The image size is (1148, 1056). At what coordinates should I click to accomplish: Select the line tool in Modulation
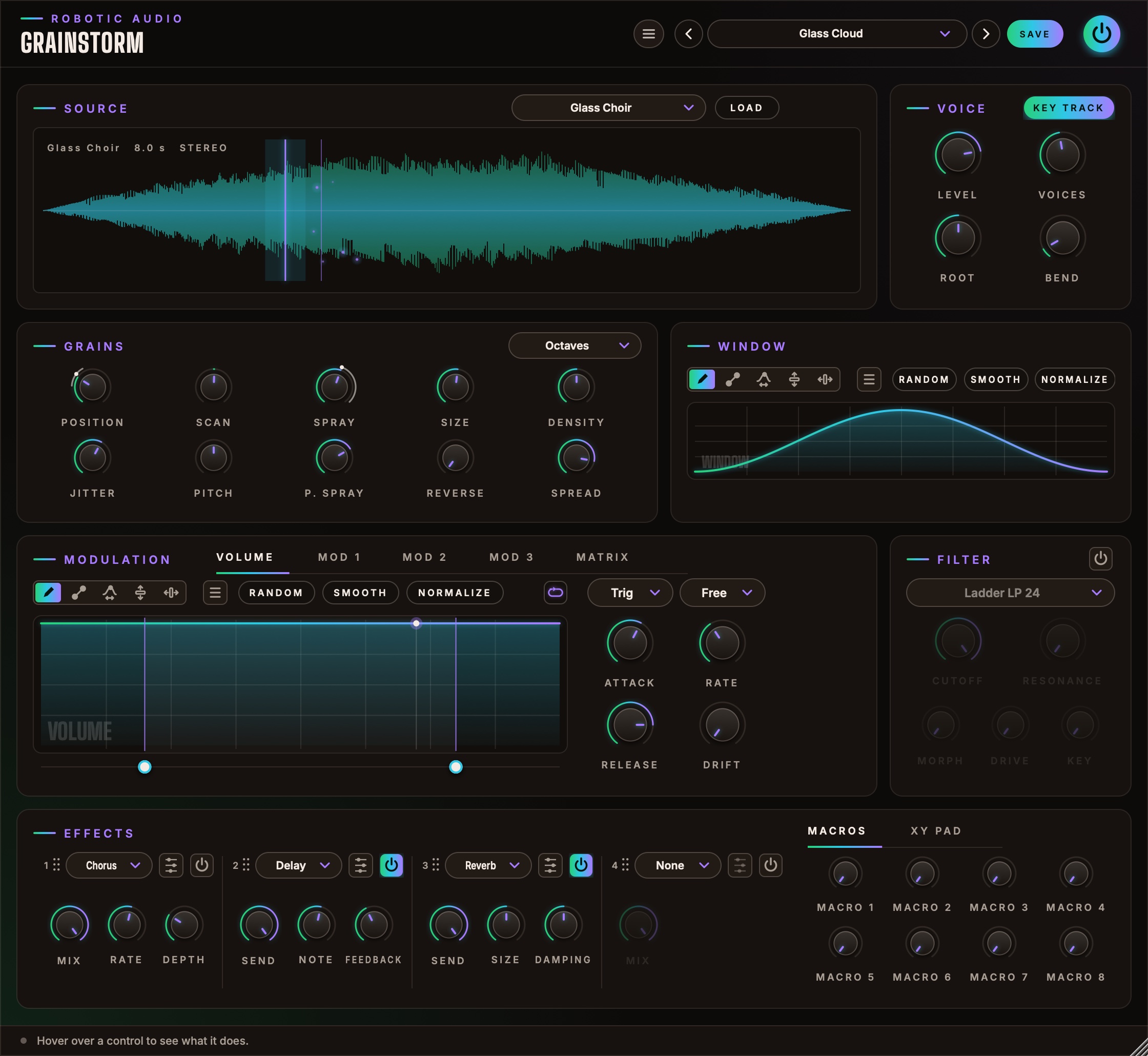tap(79, 593)
